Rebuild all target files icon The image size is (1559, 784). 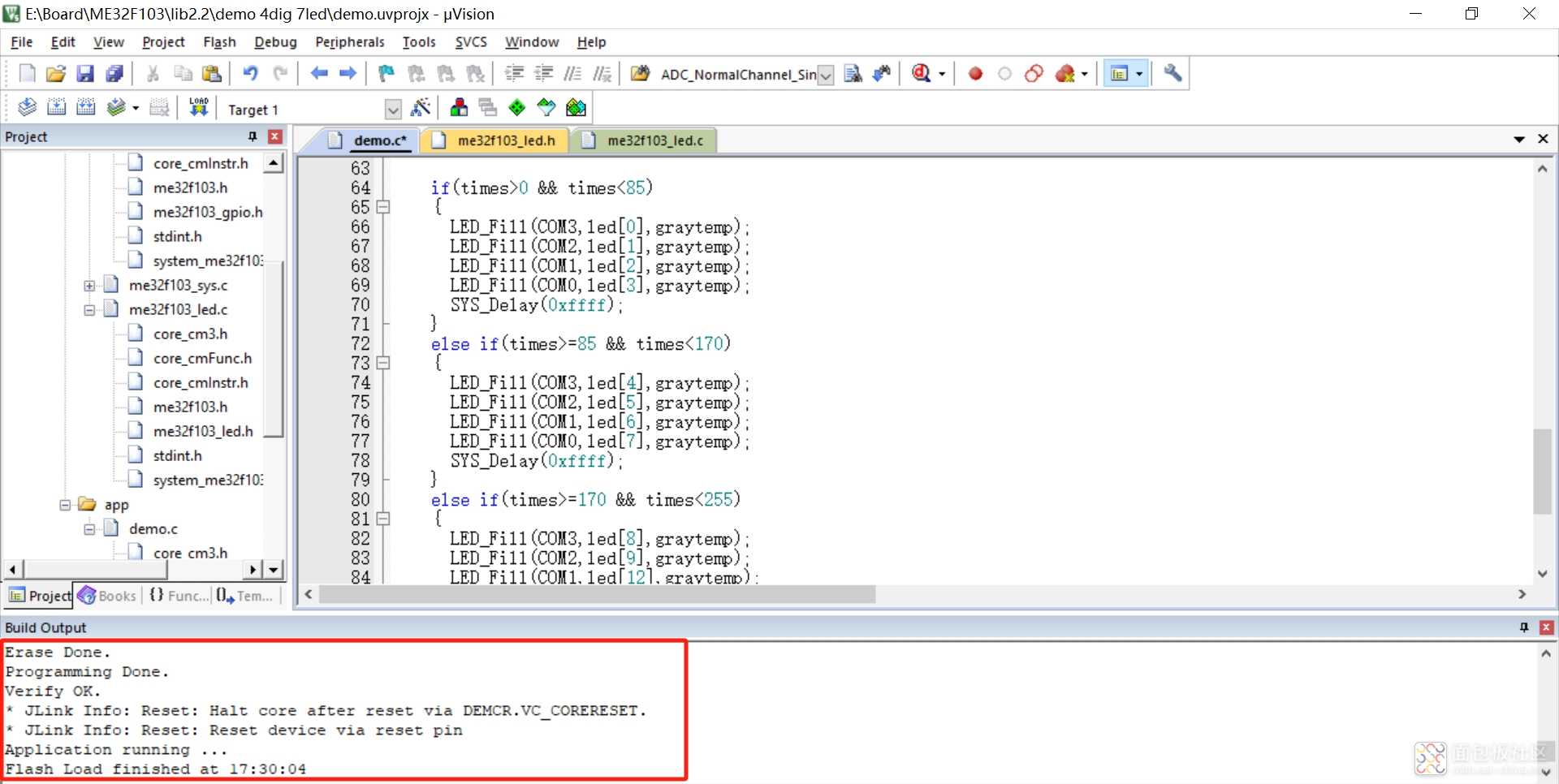85,107
